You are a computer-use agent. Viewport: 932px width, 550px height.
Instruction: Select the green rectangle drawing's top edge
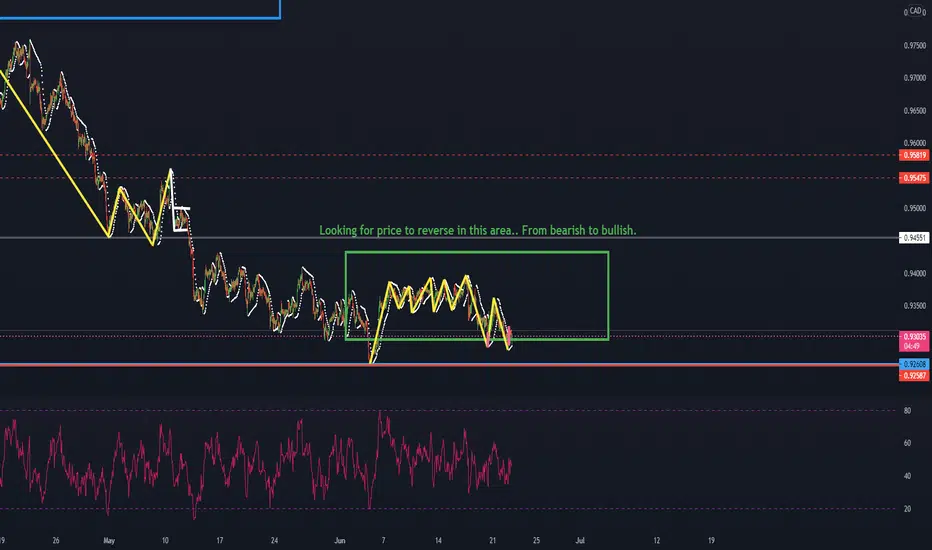coord(477,252)
